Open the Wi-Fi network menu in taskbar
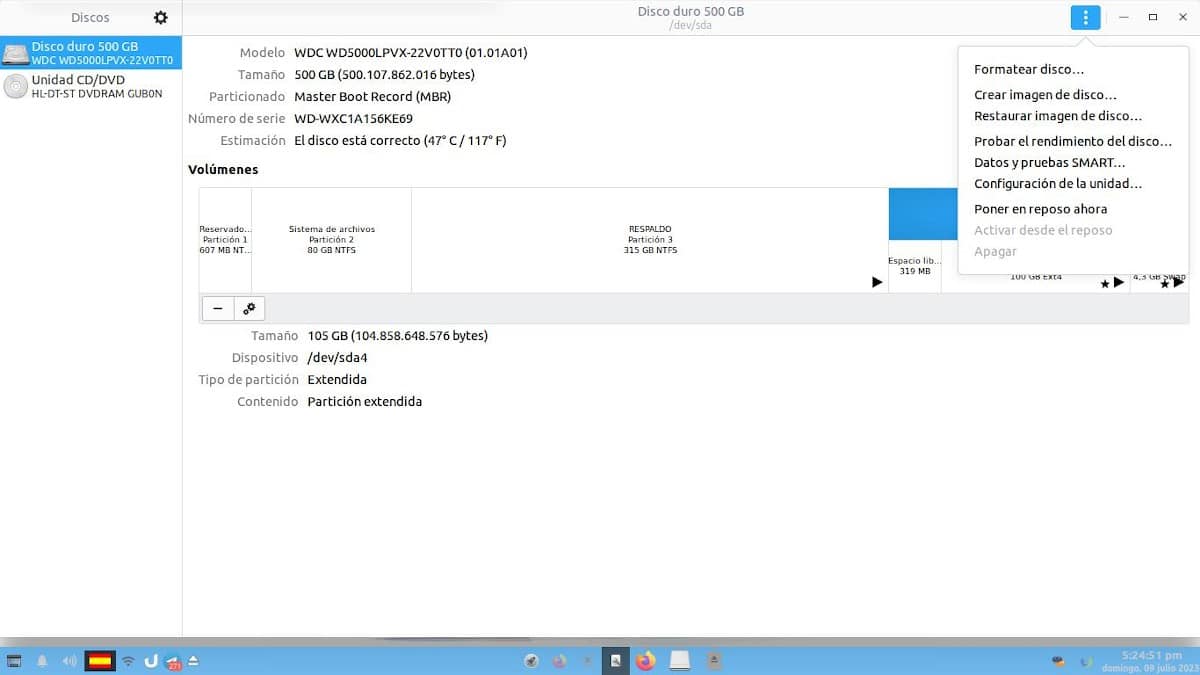Viewport: 1200px width, 675px height. click(x=127, y=660)
